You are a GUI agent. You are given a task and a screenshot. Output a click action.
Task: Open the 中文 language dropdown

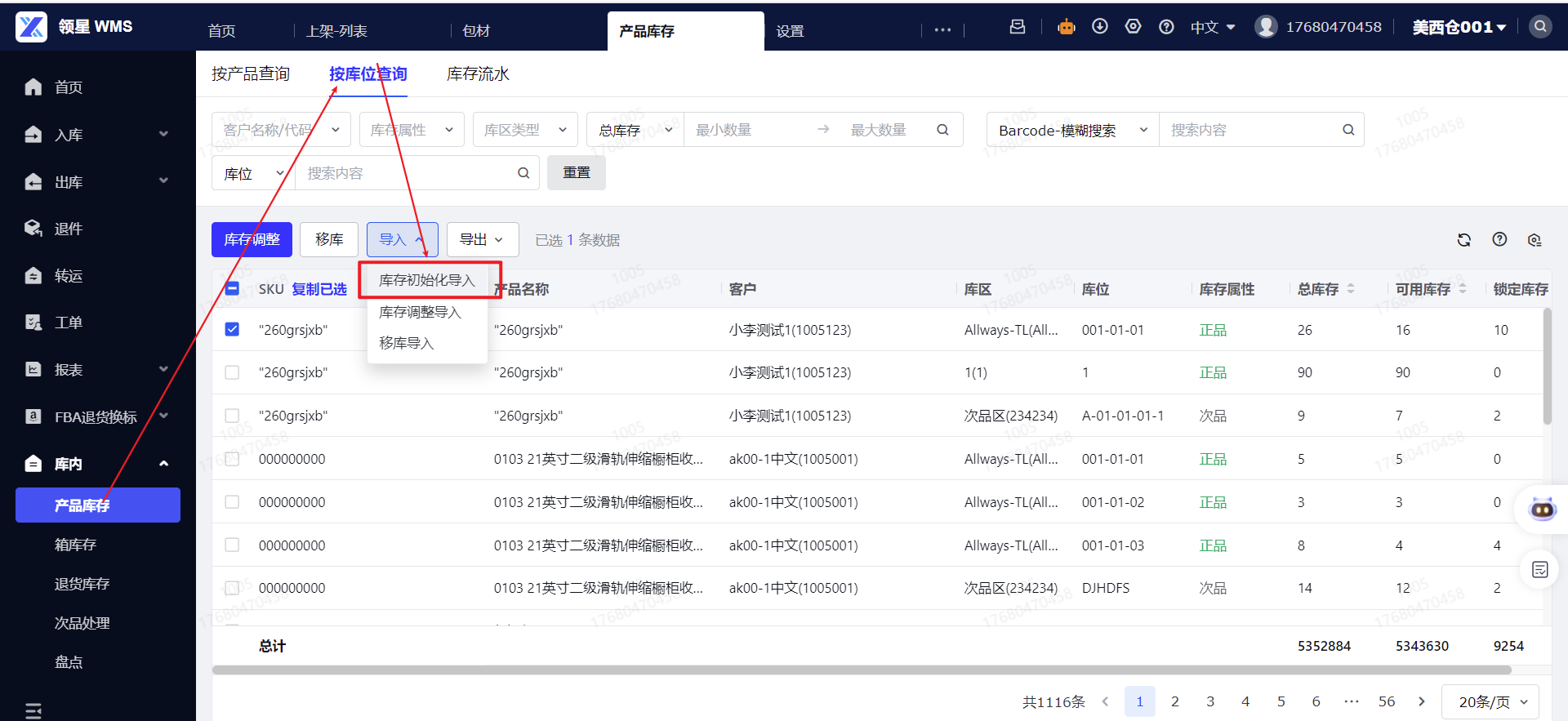point(1213,27)
